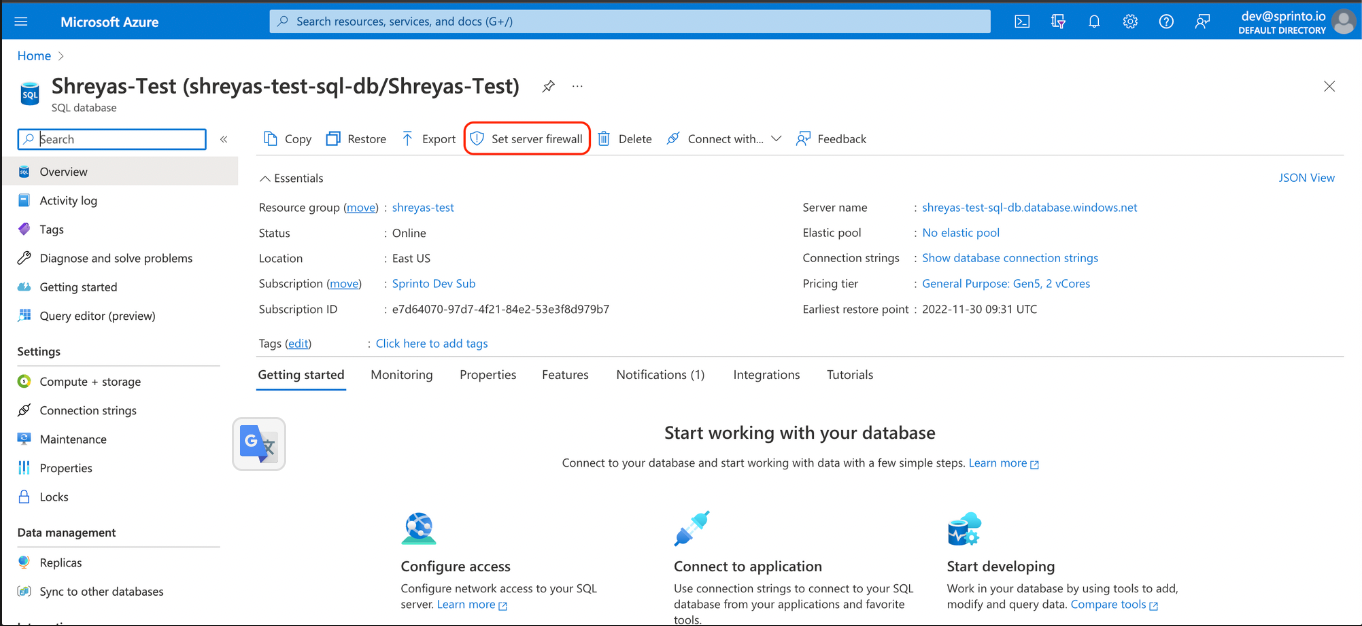Open portal settings gear icon
This screenshot has height=626, width=1362.
click(1130, 21)
